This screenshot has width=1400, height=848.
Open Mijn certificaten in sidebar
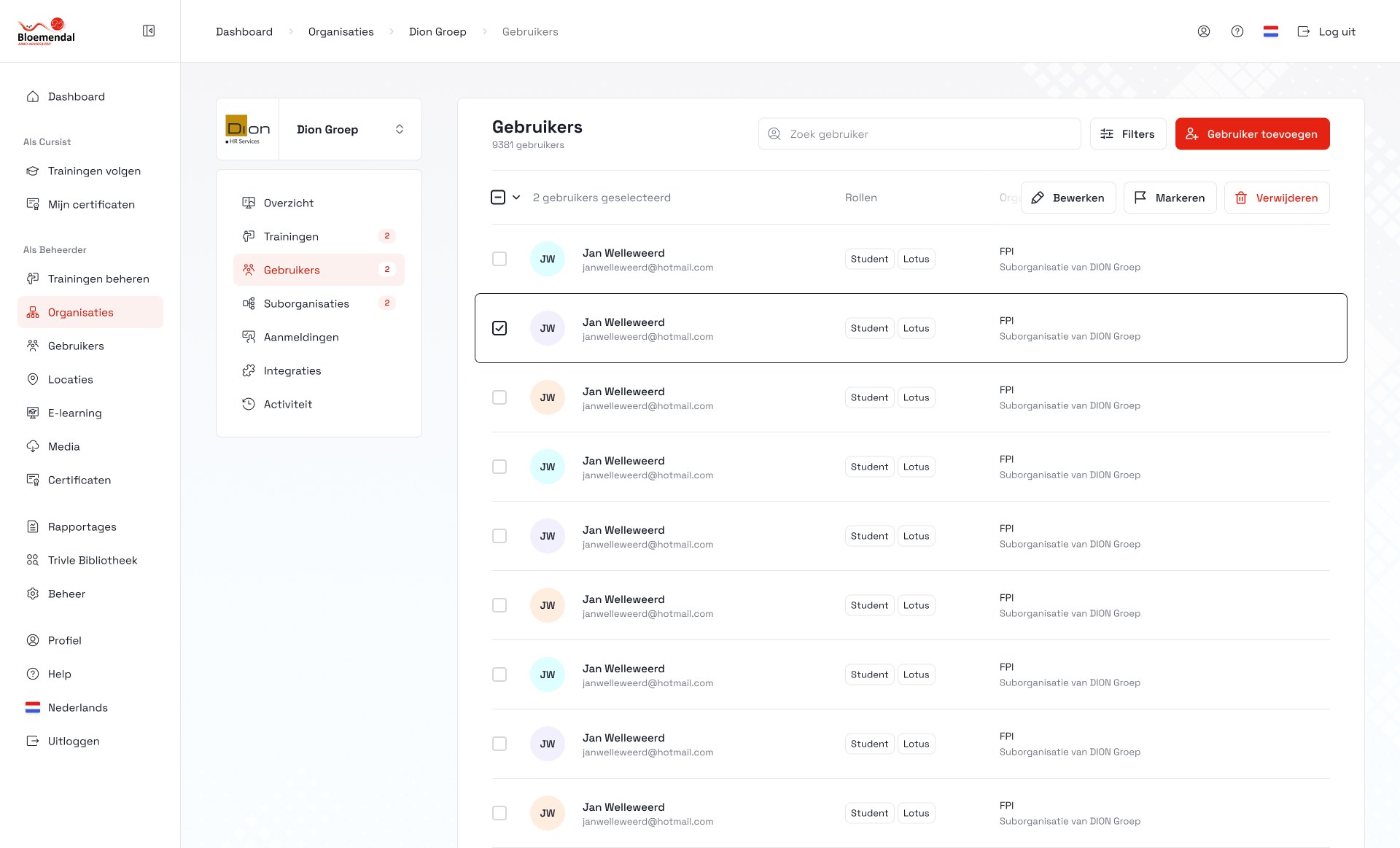pos(90,204)
